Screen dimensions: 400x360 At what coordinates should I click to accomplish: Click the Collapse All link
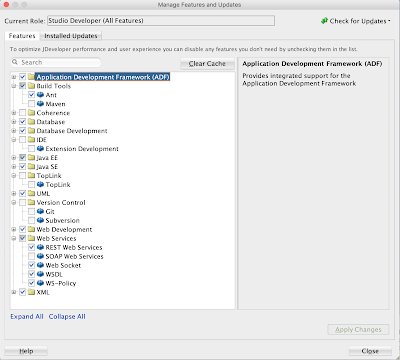pyautogui.click(x=67, y=317)
